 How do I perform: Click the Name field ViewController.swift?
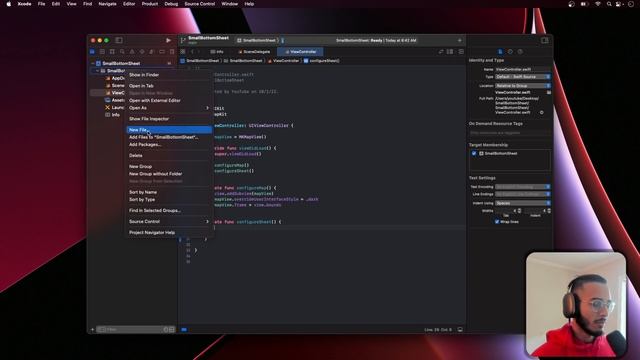[x=523, y=69]
